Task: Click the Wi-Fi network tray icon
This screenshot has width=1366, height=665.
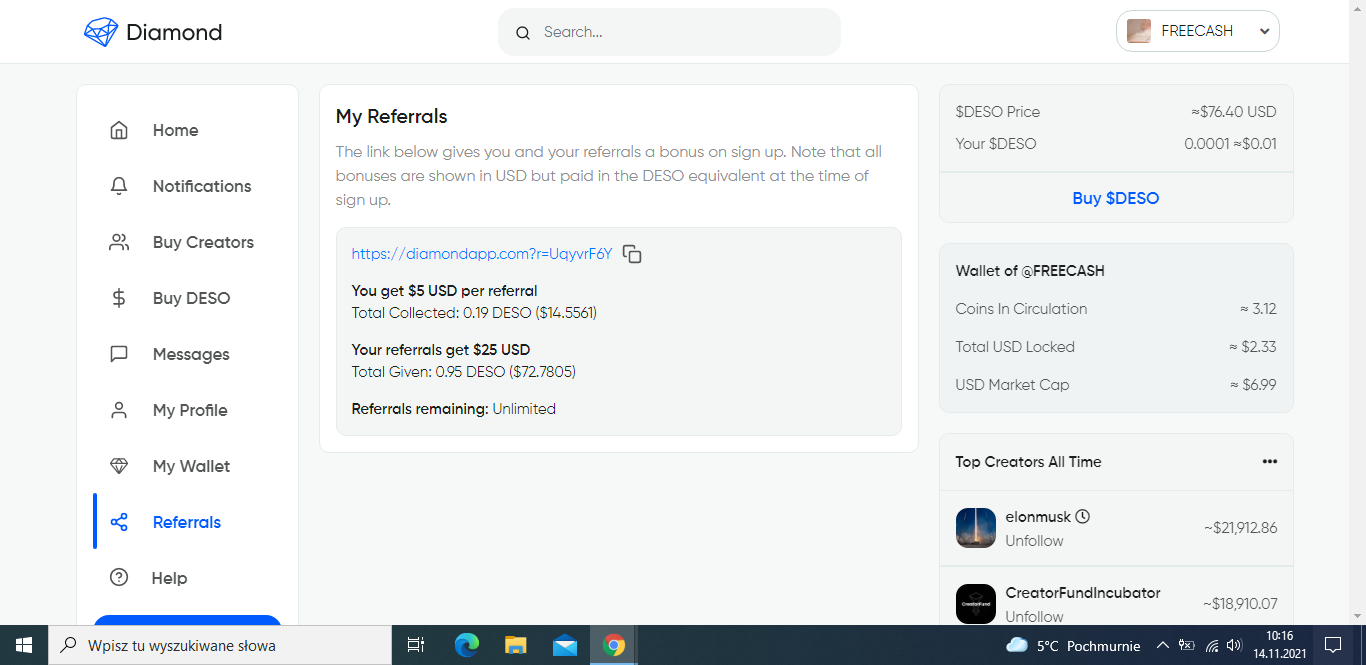Action: coord(1211,645)
